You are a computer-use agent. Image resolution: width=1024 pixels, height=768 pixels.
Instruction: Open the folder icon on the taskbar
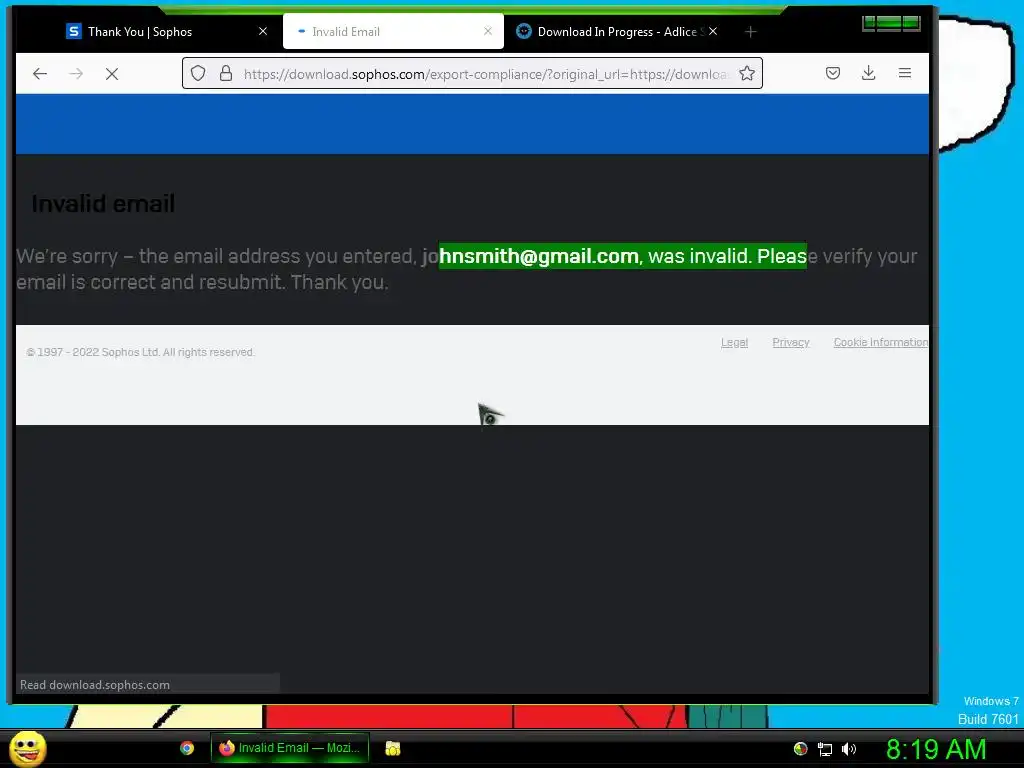[x=392, y=748]
